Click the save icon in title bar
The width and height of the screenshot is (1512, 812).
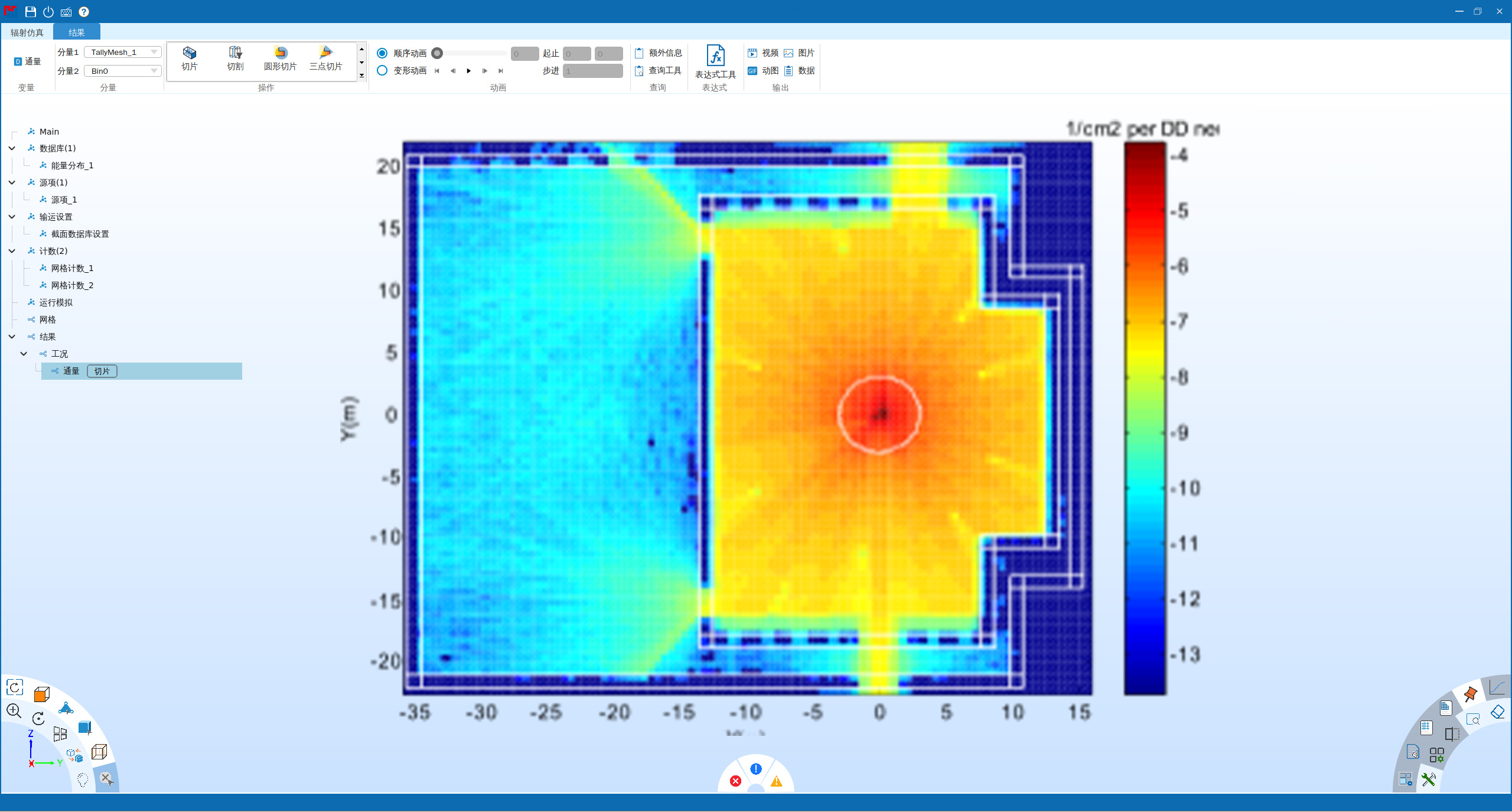(31, 12)
